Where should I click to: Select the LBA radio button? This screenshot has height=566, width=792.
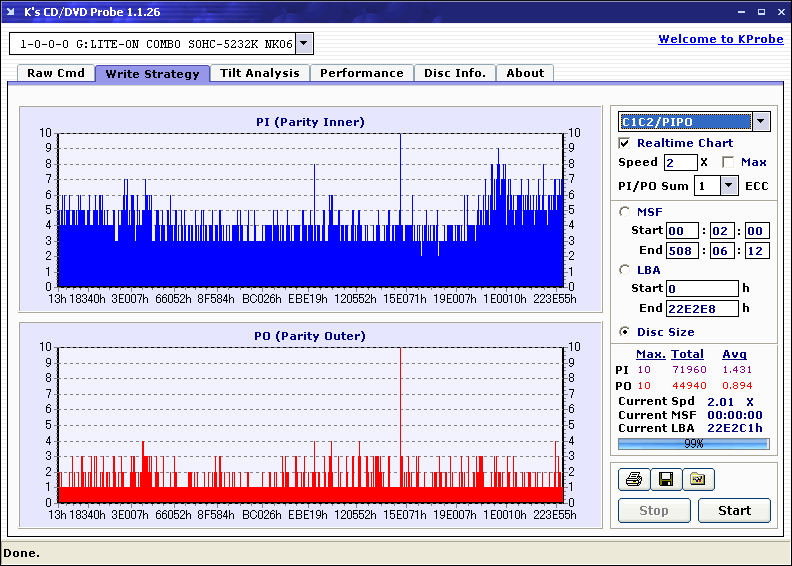click(x=625, y=270)
